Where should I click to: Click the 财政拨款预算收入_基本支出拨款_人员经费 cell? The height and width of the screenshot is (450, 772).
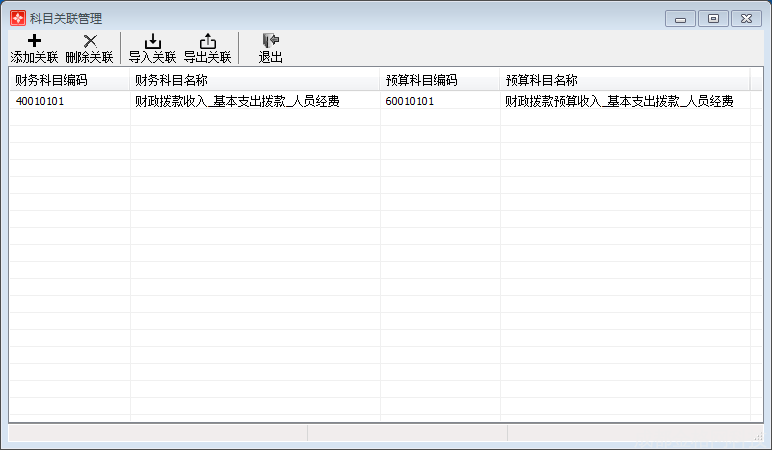click(619, 101)
